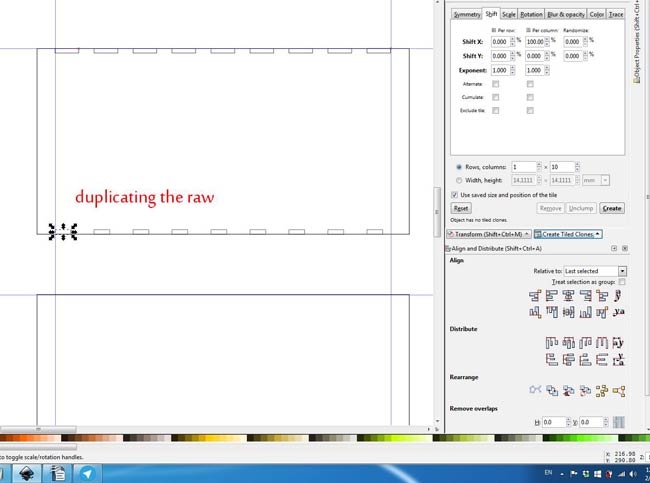This screenshot has height=483, width=650.
Task: Click the Create button
Action: (612, 208)
